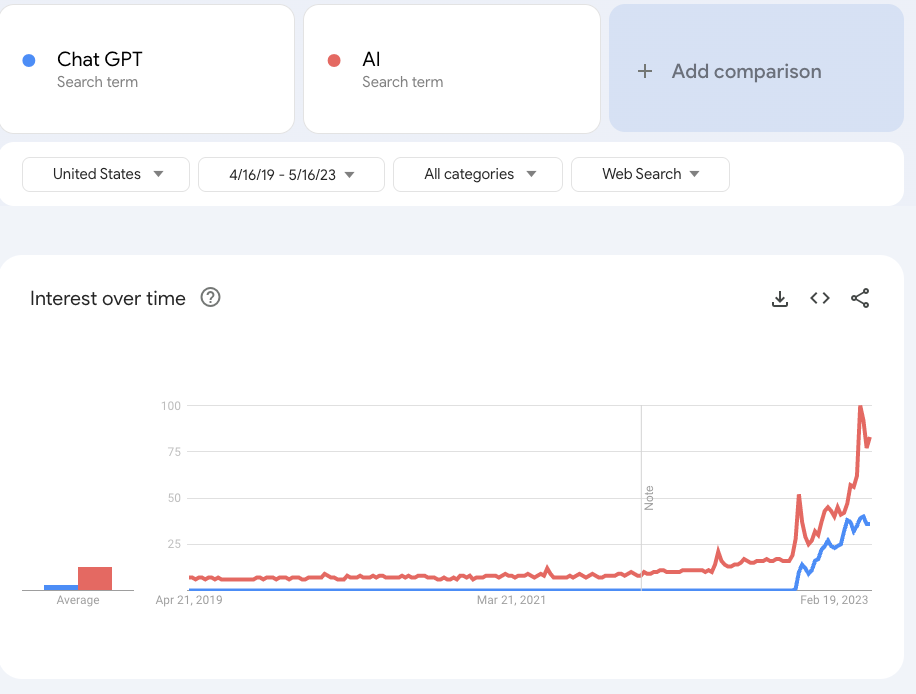This screenshot has height=694, width=916.
Task: Click the red AI average bar
Action: (95, 578)
